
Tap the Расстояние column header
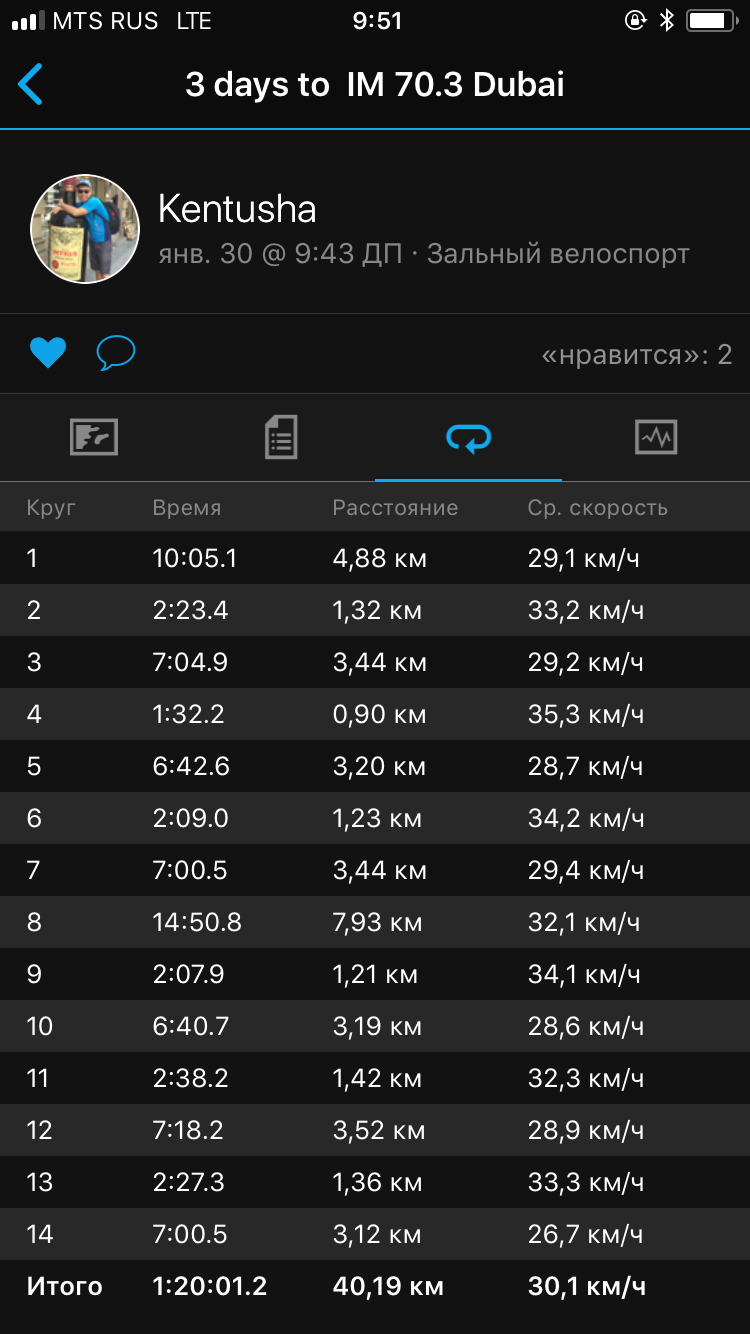395,508
